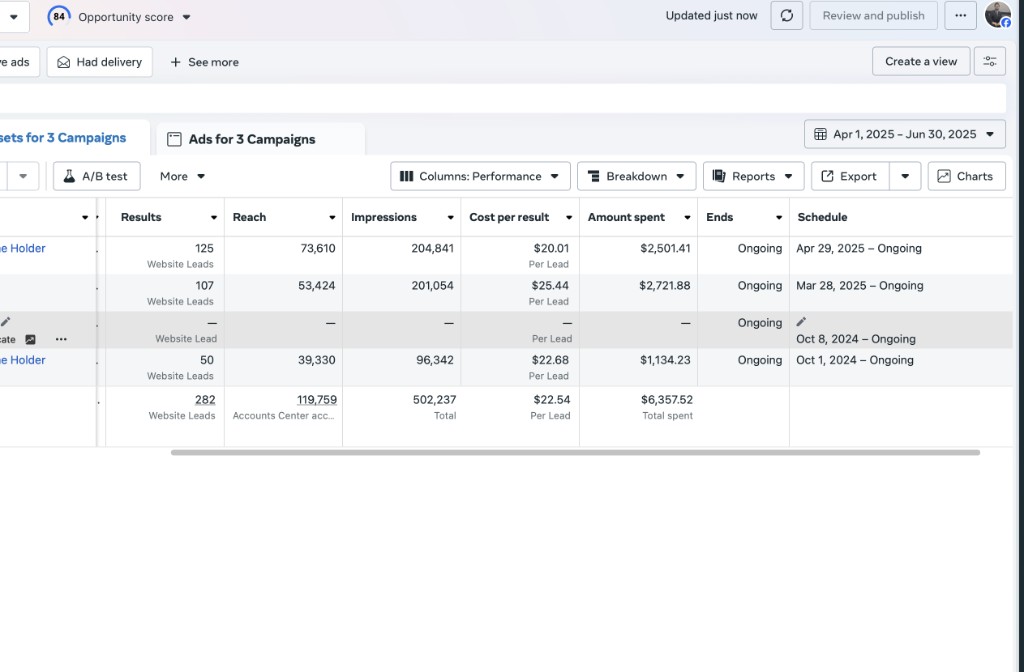The width and height of the screenshot is (1024, 672).
Task: Click Create a view button
Action: (x=921, y=61)
